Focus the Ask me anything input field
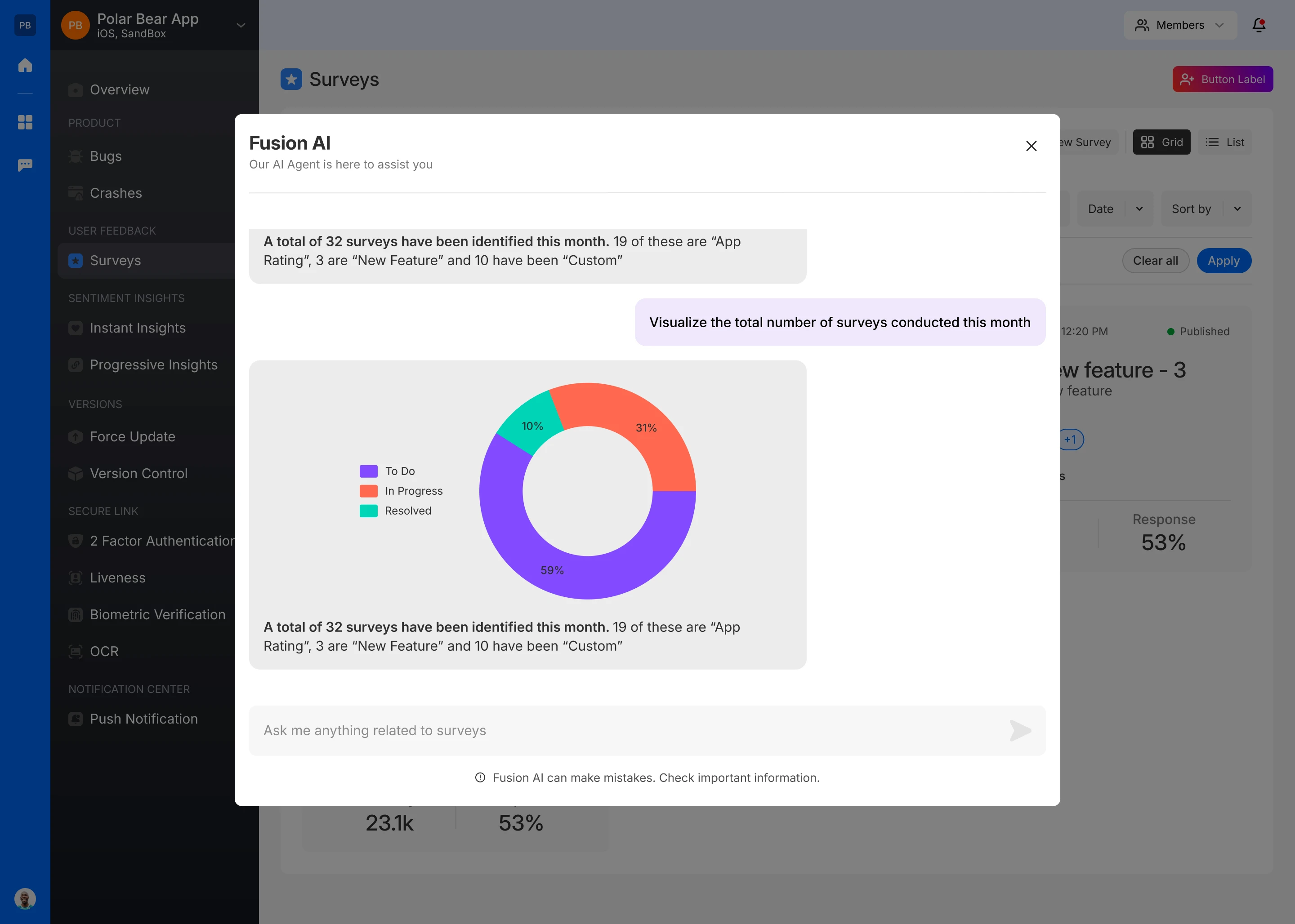The height and width of the screenshot is (924, 1295). 626,731
